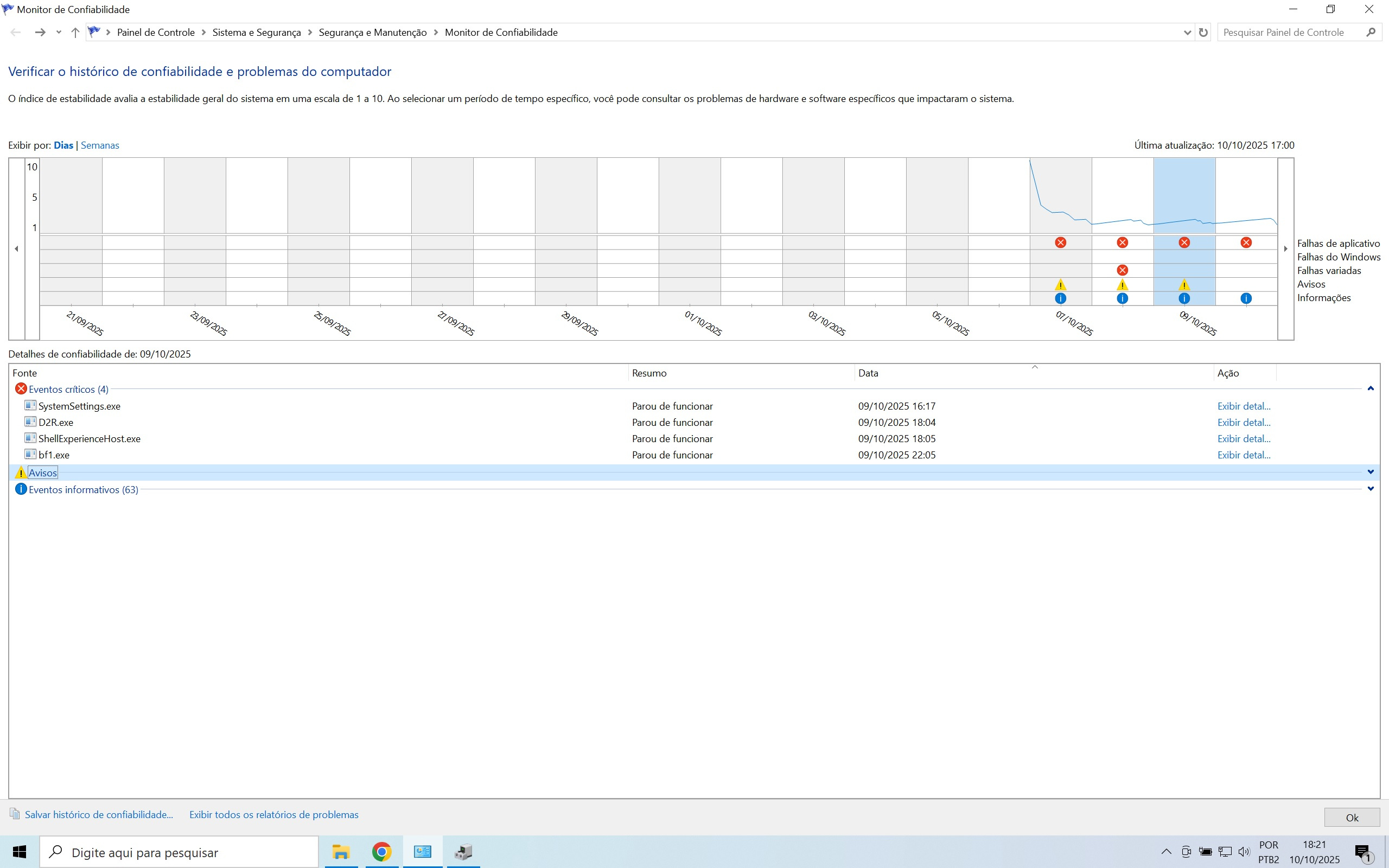This screenshot has width=1389, height=868.
Task: Click Salvar histórico de confiabilidade link
Action: tap(98, 815)
